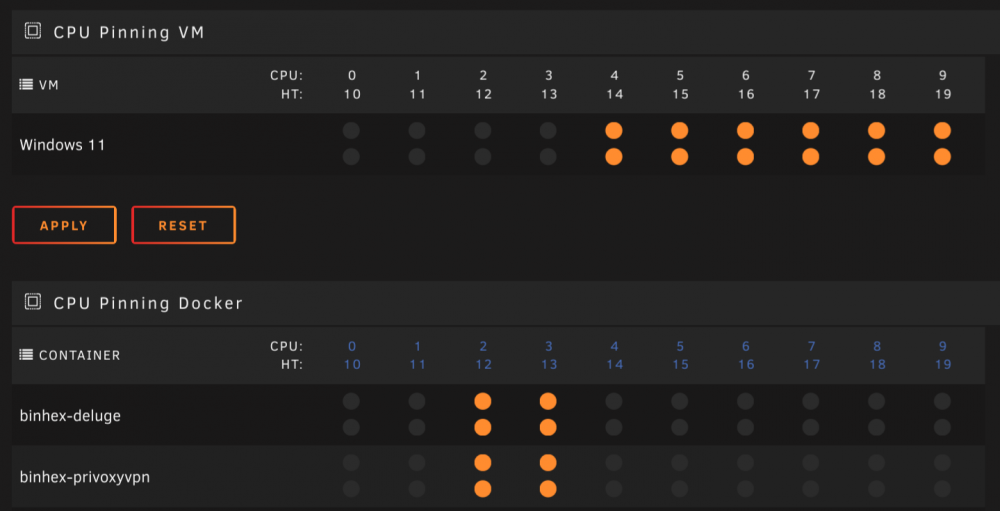Image resolution: width=1000 pixels, height=511 pixels.
Task: Unpin HT 14 from Windows 11
Action: [x=614, y=156]
